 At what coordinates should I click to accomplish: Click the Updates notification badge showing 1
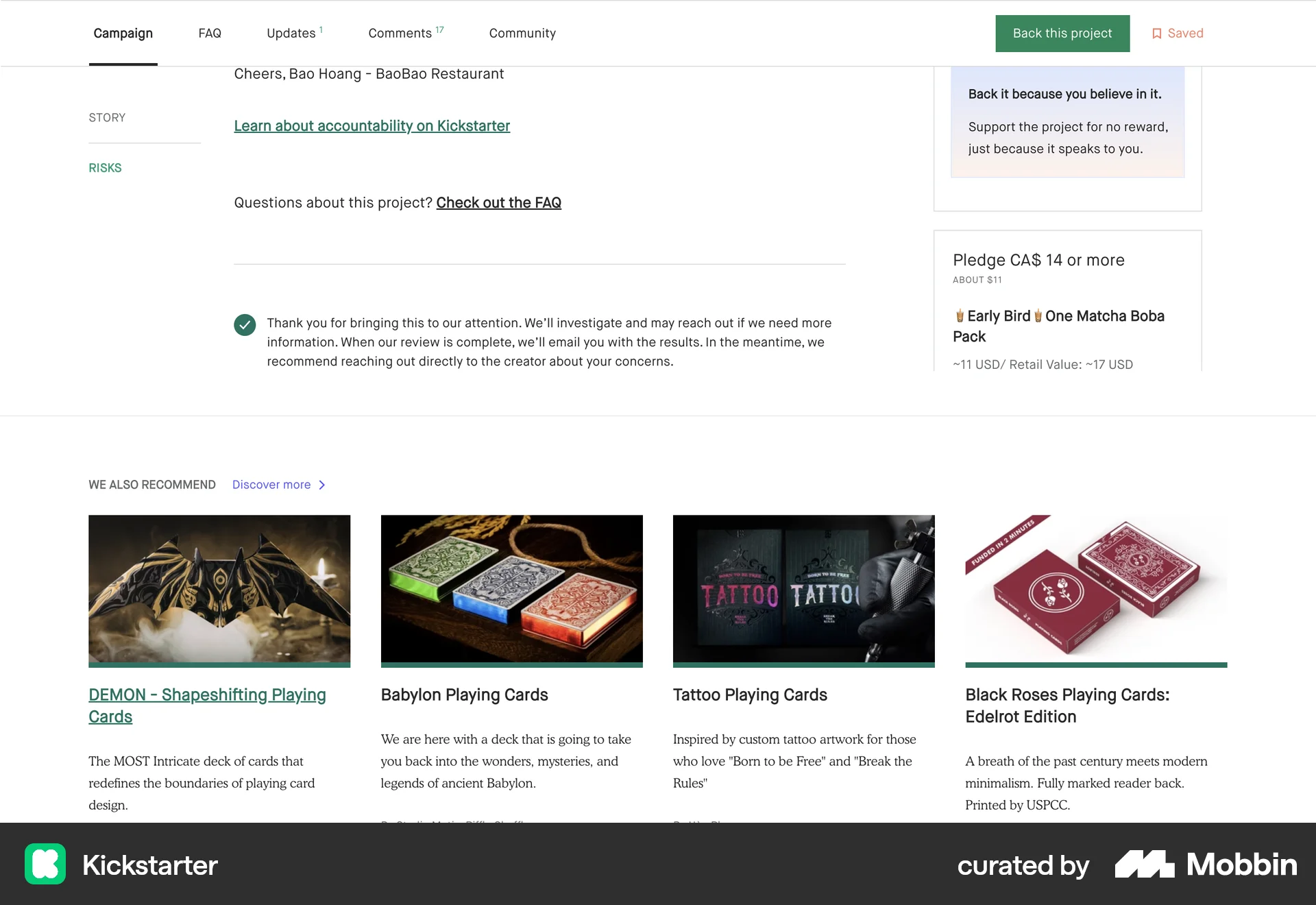[x=319, y=28]
